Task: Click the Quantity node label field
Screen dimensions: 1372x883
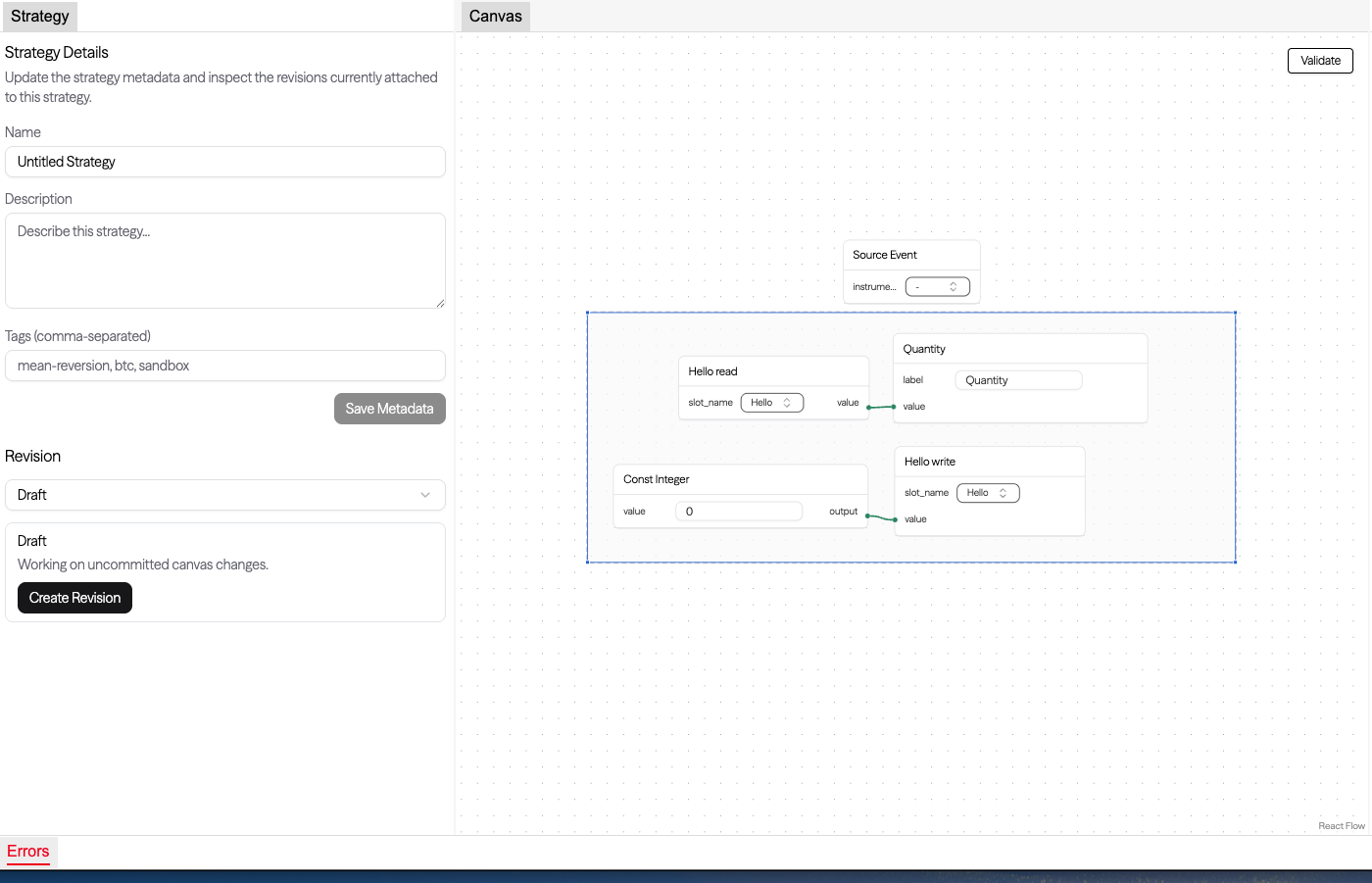Action: pyautogui.click(x=1018, y=380)
